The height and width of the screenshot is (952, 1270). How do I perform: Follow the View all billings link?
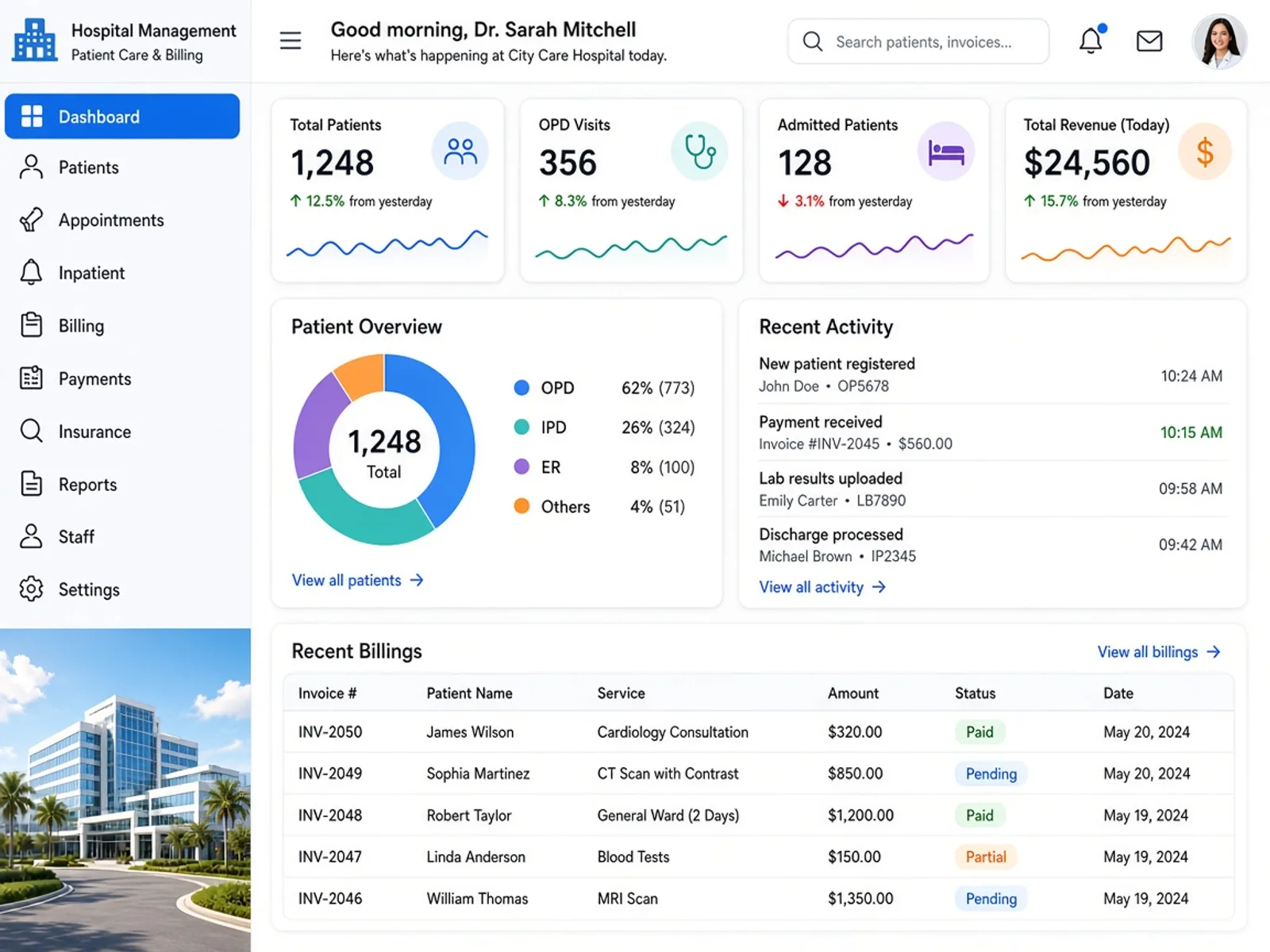point(1159,652)
